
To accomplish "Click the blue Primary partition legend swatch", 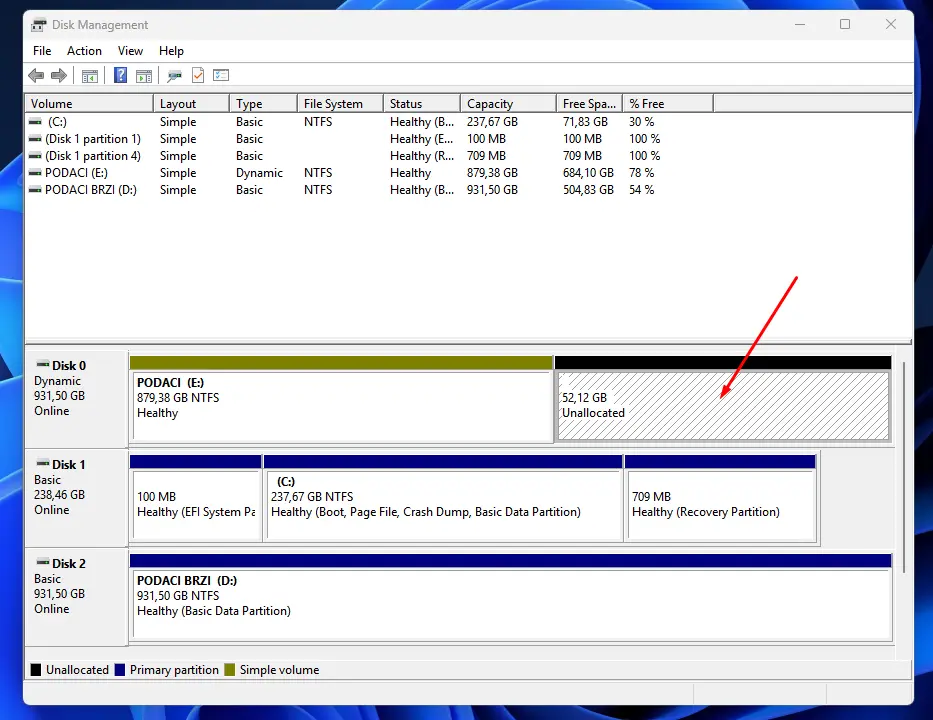I will click(122, 669).
